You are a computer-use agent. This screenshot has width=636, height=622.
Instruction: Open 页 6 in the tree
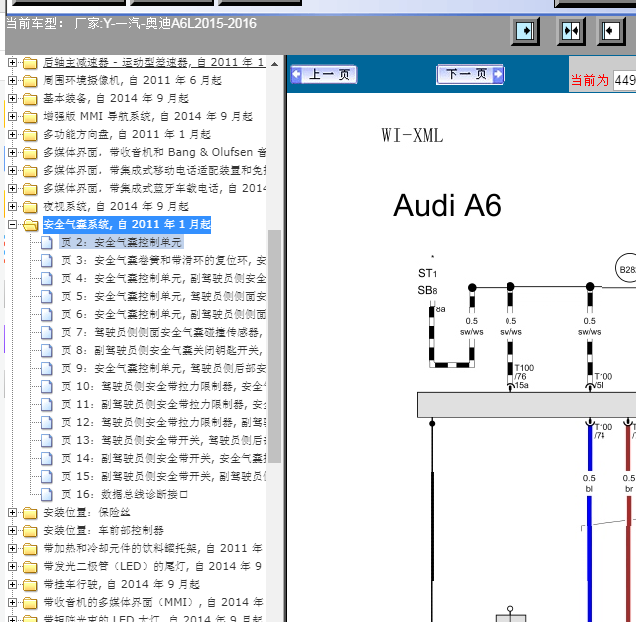pos(163,314)
